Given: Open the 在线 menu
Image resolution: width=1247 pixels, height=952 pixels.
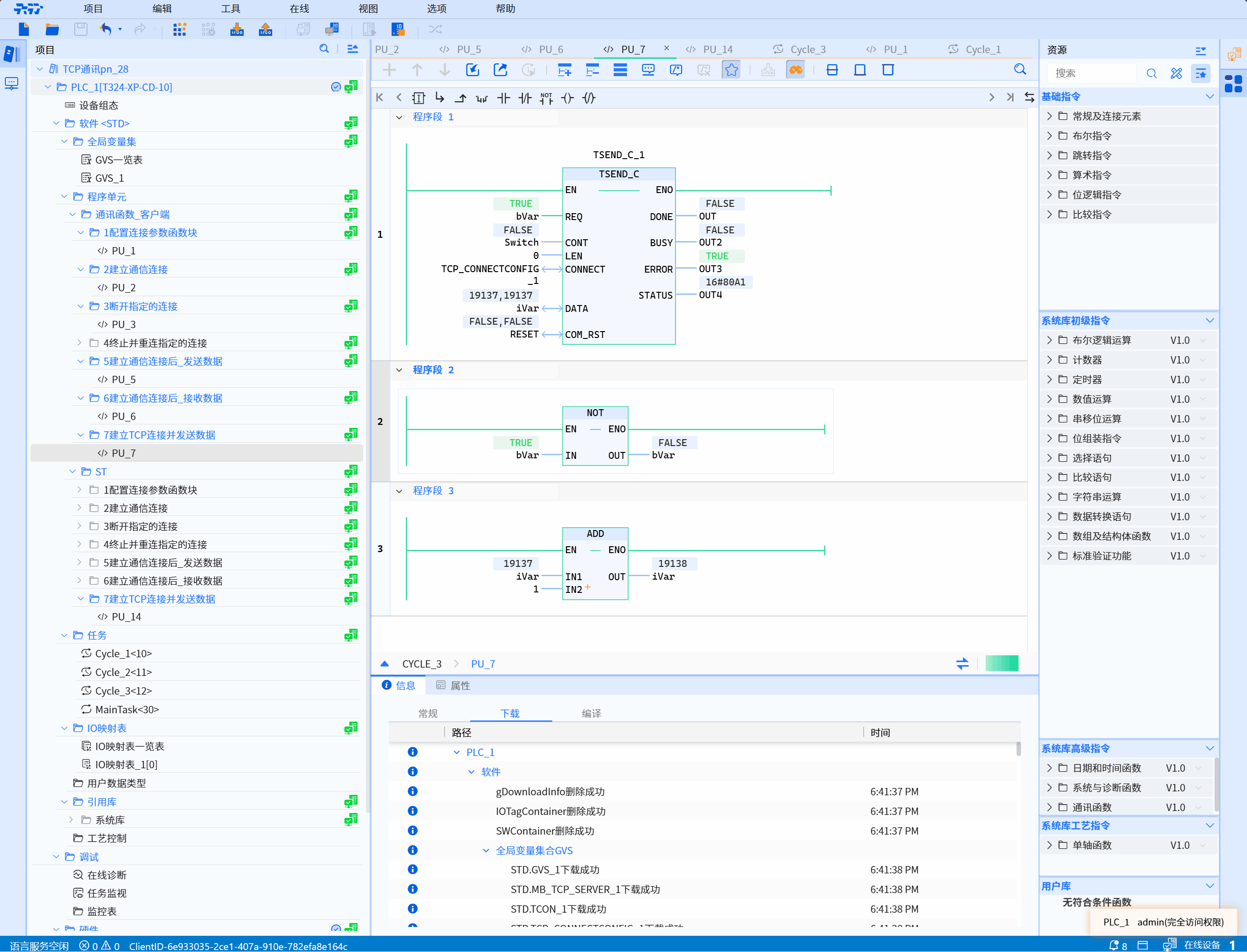Looking at the screenshot, I should 299,8.
